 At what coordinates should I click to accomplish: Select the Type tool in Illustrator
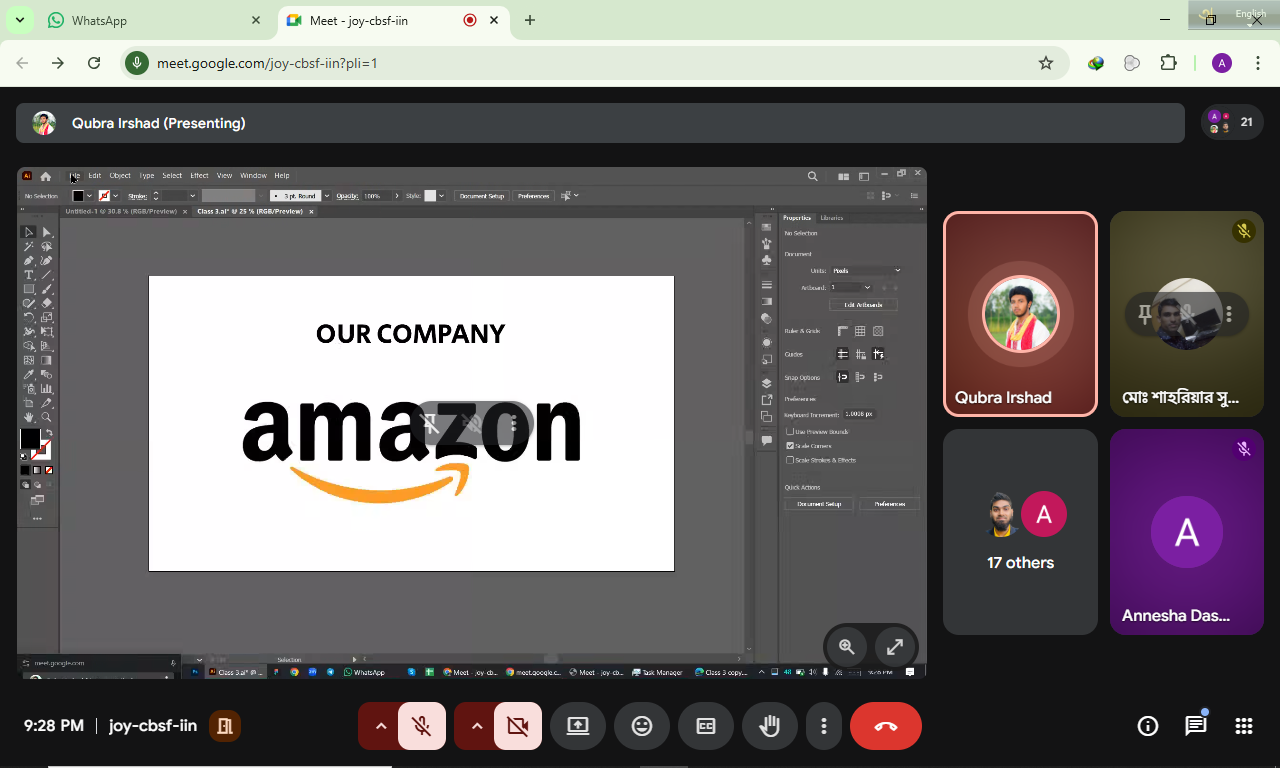(29, 275)
